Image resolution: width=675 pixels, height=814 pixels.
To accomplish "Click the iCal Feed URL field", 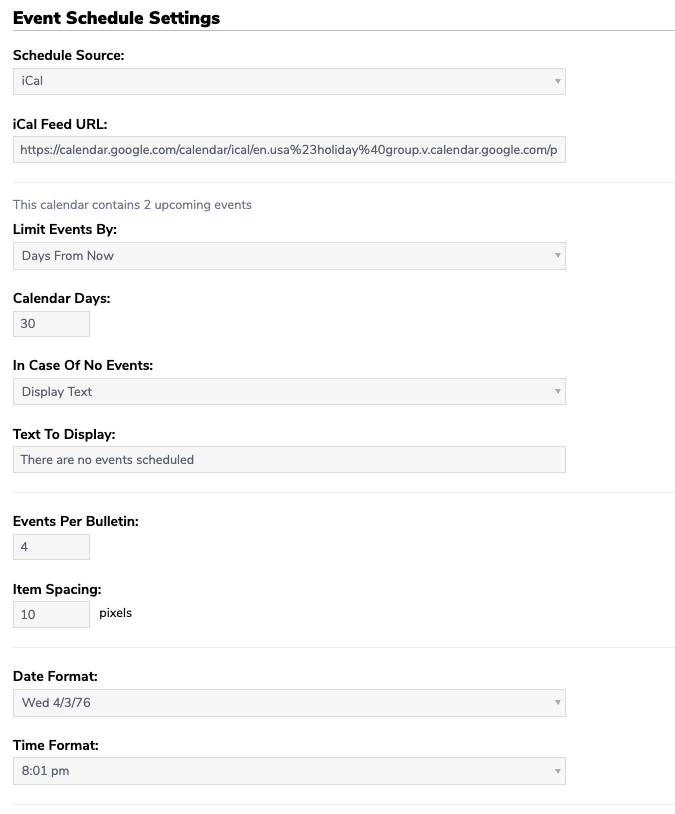I will tap(289, 150).
